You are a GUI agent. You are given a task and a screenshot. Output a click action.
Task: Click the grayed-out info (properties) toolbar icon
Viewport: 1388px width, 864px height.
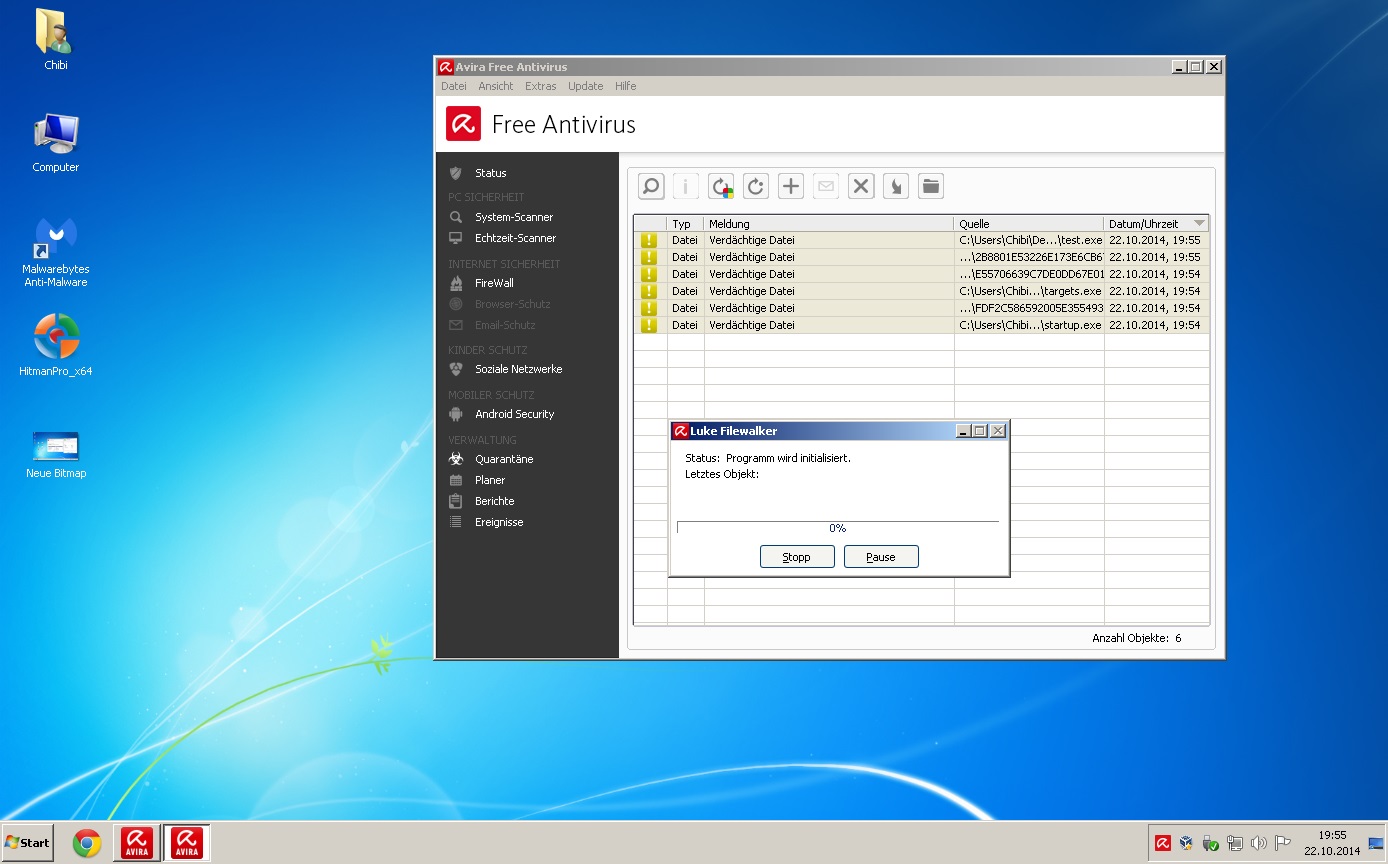(x=686, y=186)
